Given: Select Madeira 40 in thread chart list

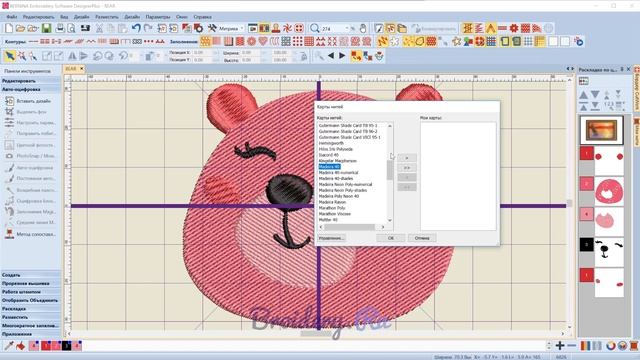Looking at the screenshot, I should pos(329,167).
